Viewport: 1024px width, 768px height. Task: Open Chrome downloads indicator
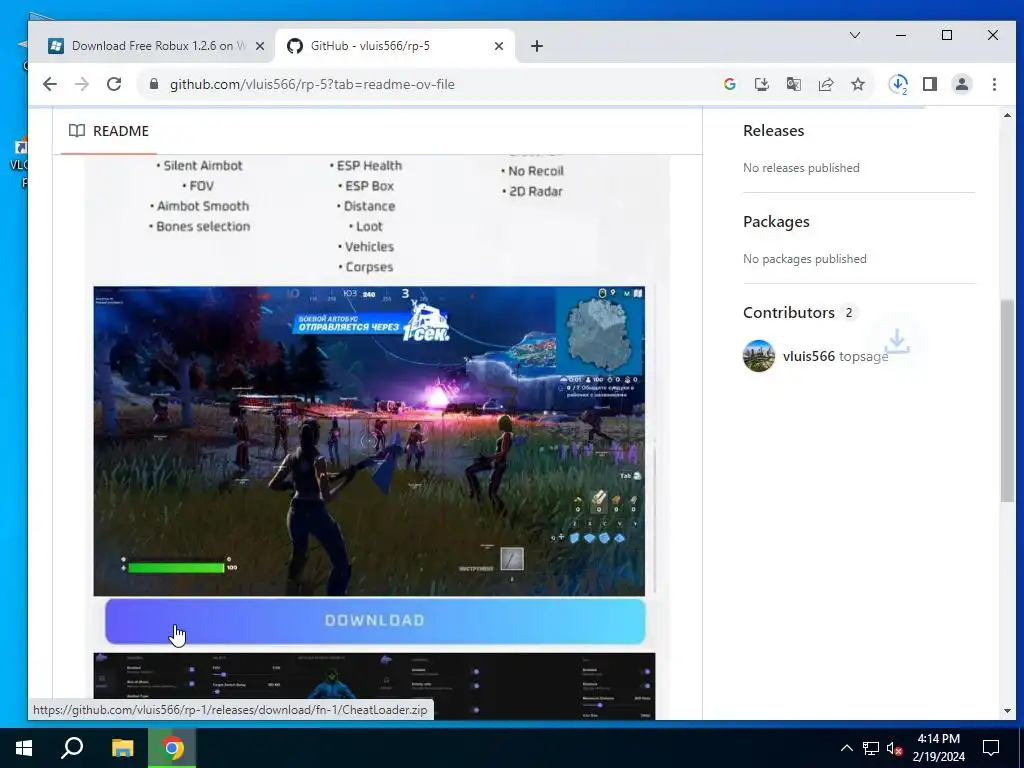click(x=898, y=84)
